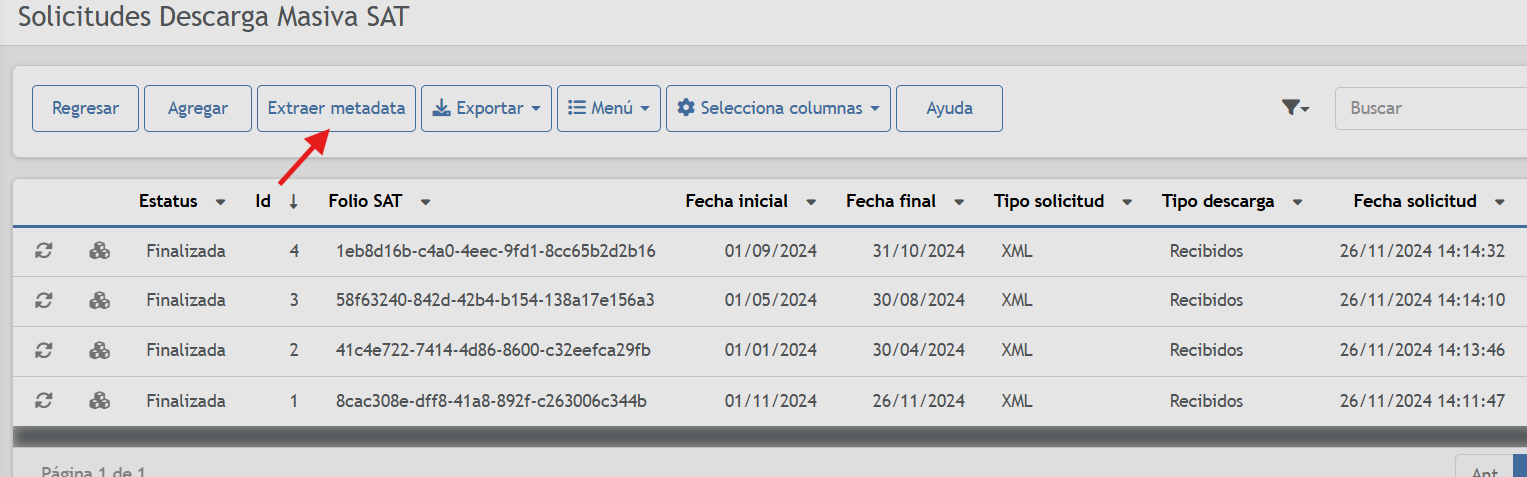
Task: Click start date 01/01/2024
Action: [x=771, y=350]
